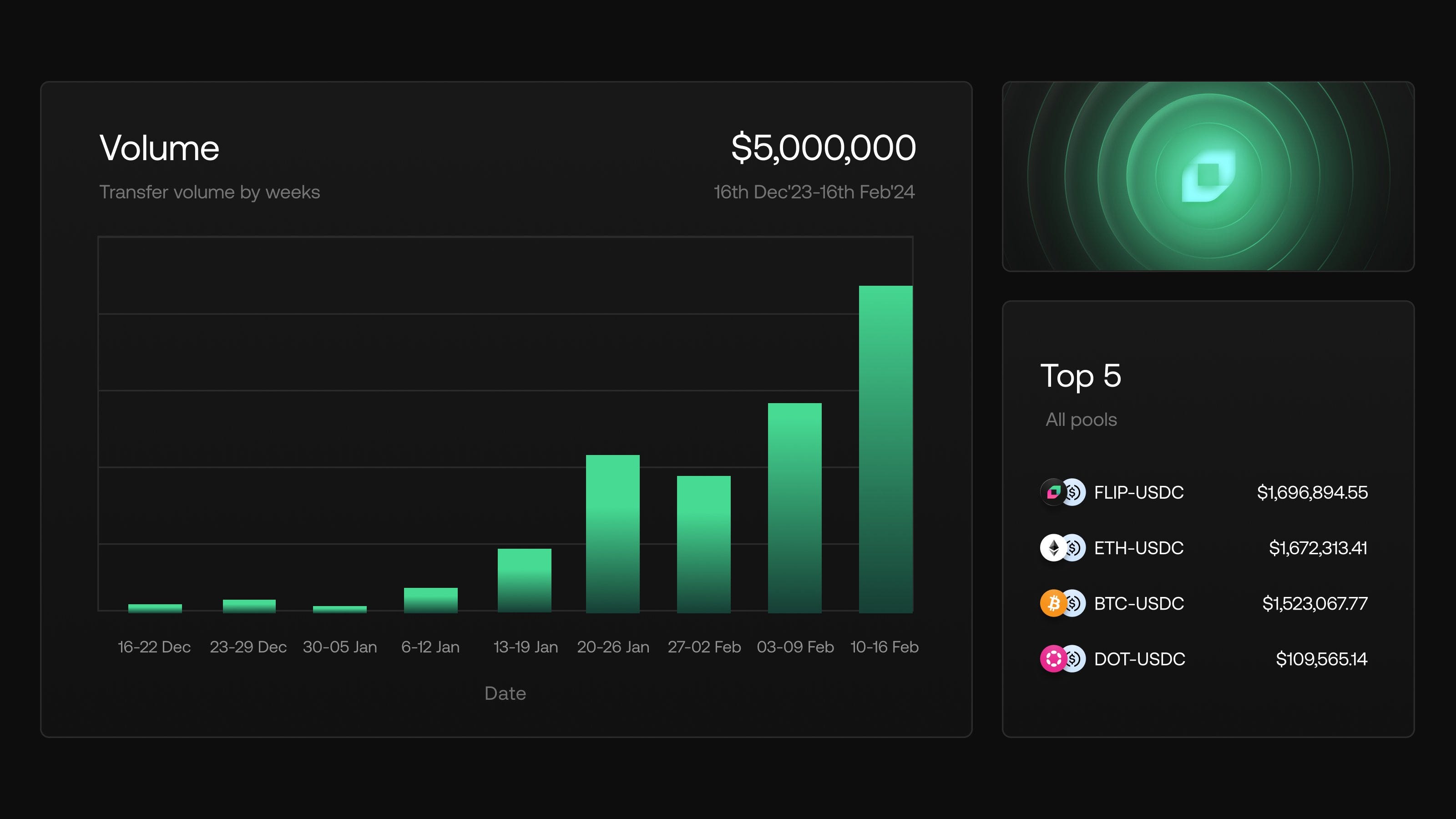Click the Bitcoin icon beside BTC-USDC
This screenshot has width=1456, height=819.
(1055, 603)
